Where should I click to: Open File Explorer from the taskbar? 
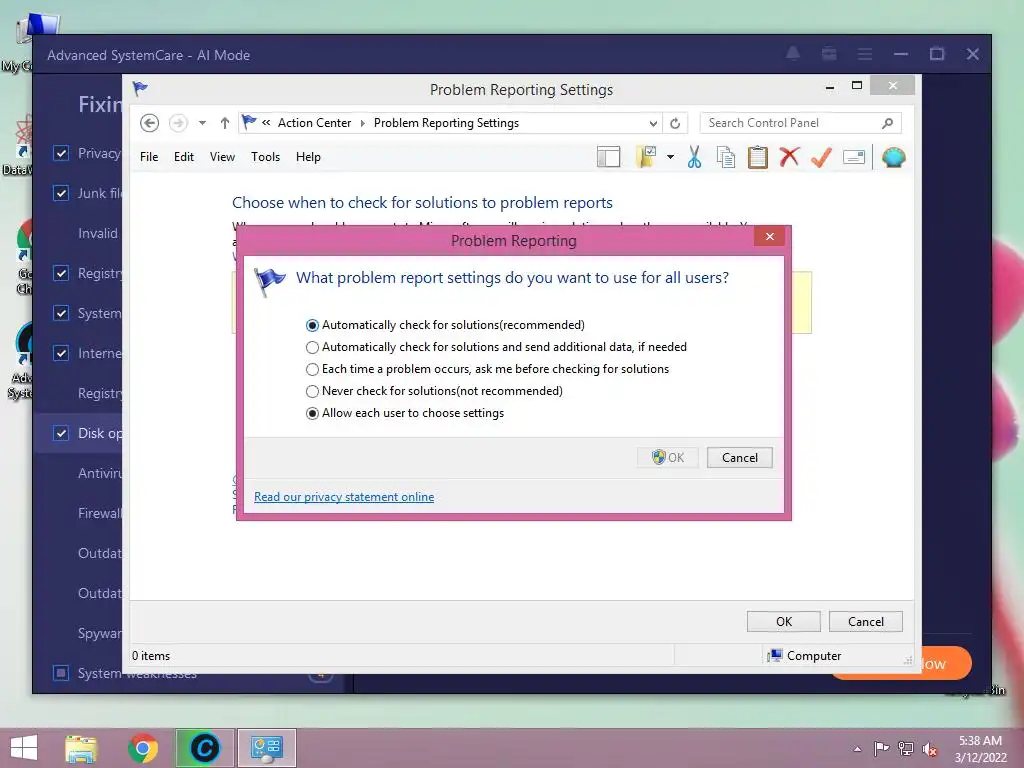(x=81, y=748)
